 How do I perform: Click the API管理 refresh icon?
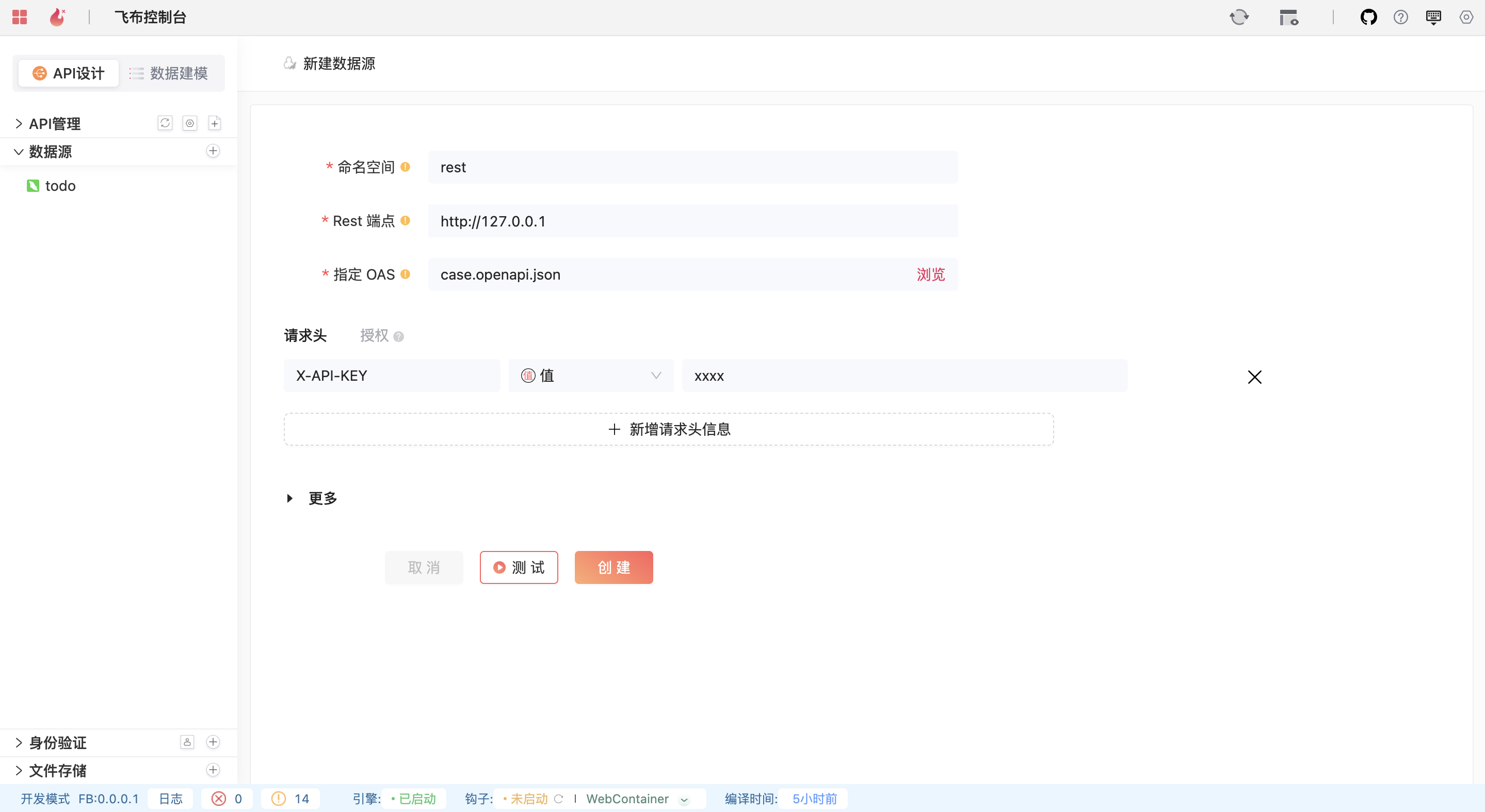click(x=165, y=123)
